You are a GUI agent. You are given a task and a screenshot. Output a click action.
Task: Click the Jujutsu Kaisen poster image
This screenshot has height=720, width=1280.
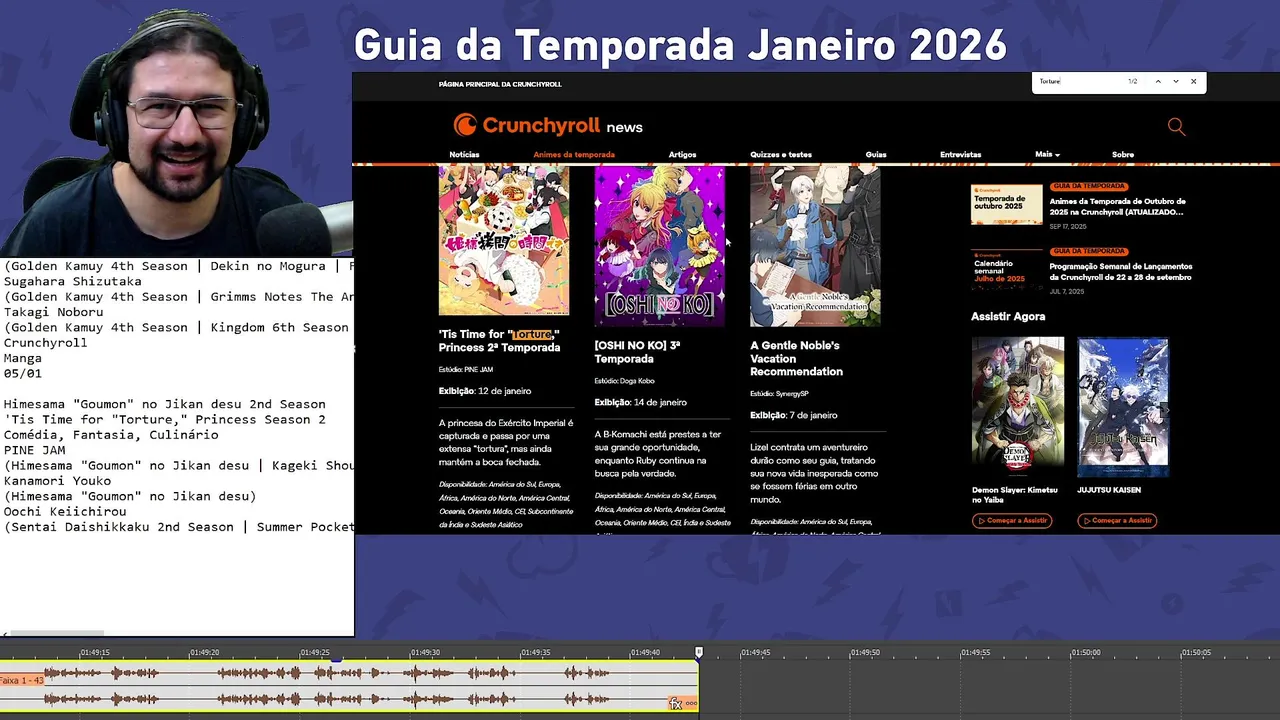click(1123, 407)
